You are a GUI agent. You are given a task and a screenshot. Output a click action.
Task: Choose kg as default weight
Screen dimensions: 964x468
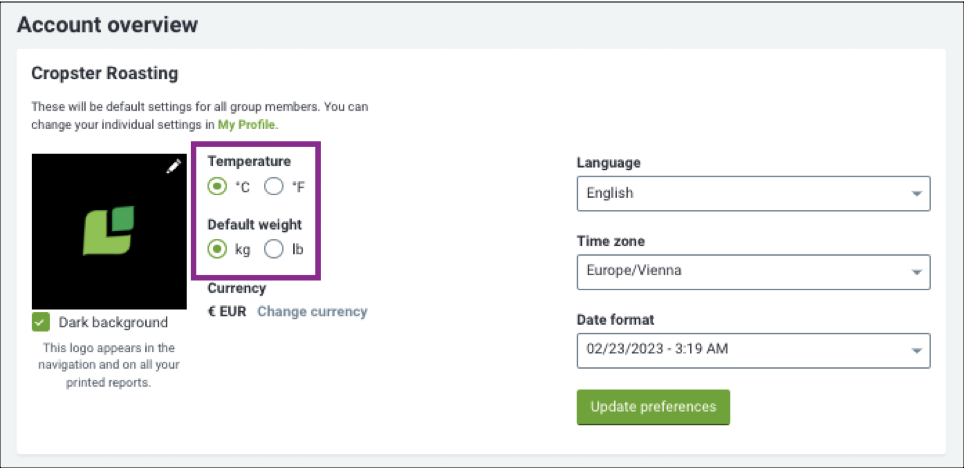pos(216,249)
